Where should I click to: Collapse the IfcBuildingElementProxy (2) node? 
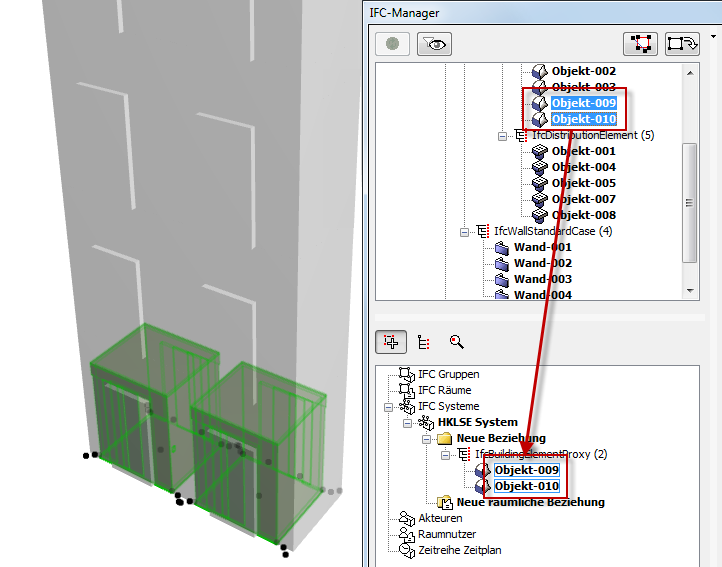pos(445,456)
